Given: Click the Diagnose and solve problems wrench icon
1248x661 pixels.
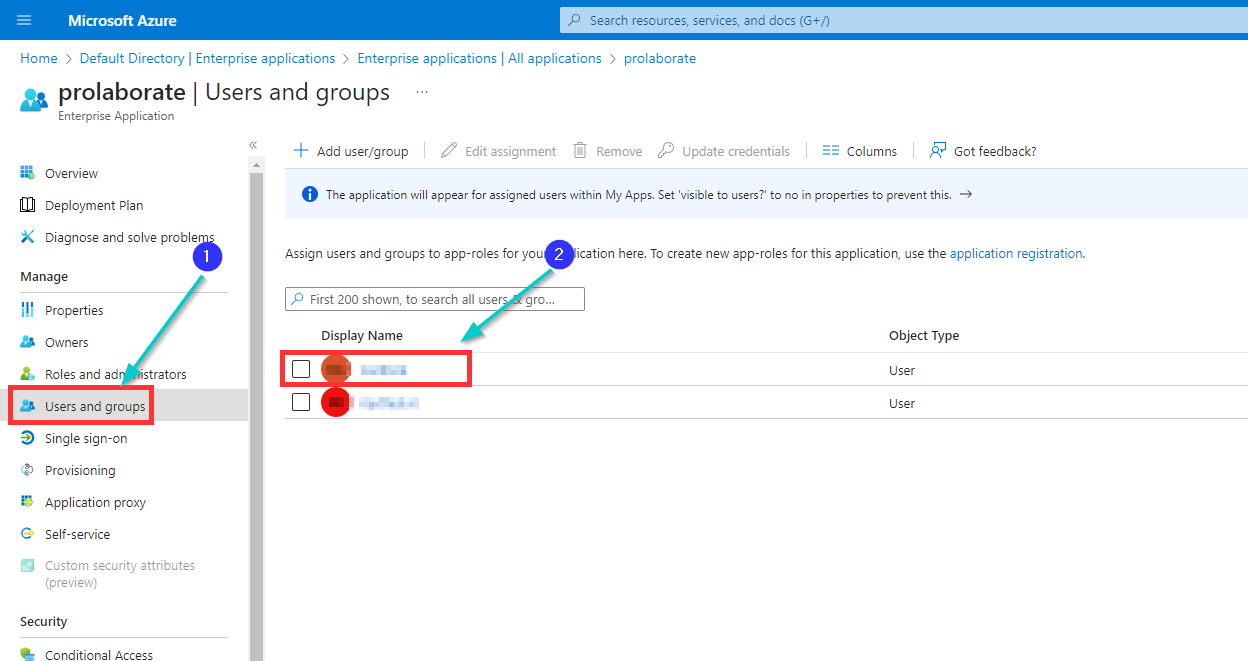Looking at the screenshot, I should point(27,237).
